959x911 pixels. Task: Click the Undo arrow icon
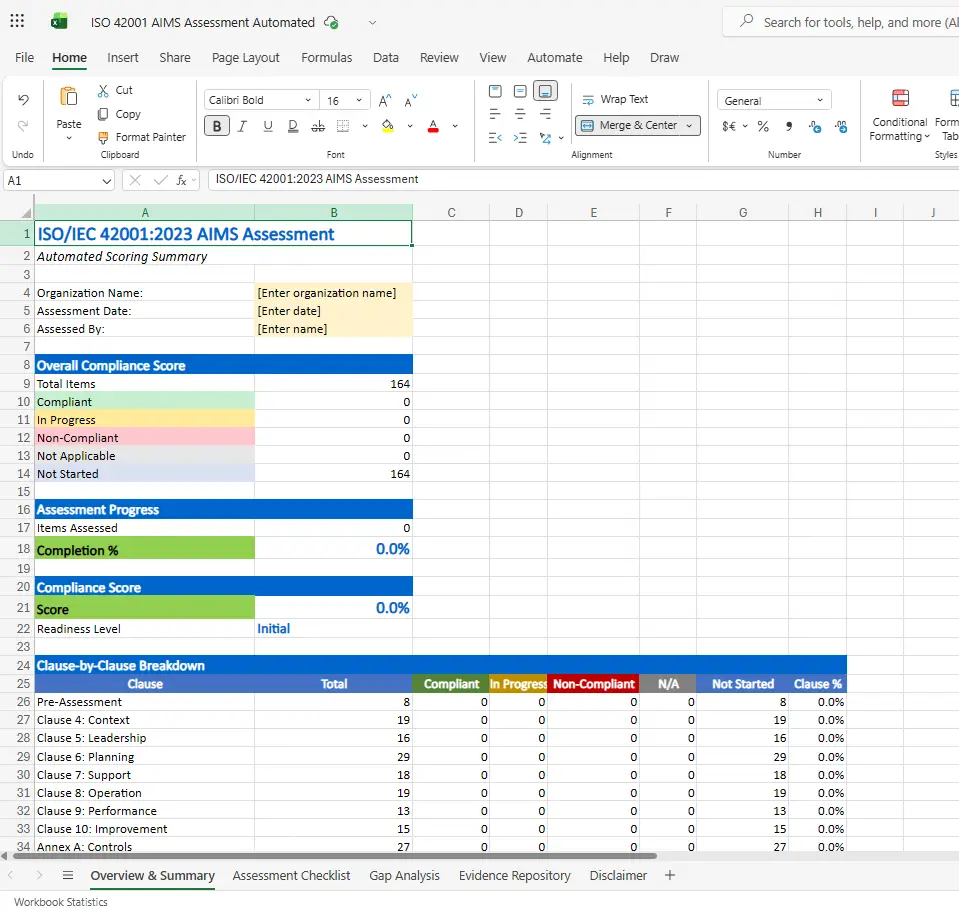[x=23, y=100]
